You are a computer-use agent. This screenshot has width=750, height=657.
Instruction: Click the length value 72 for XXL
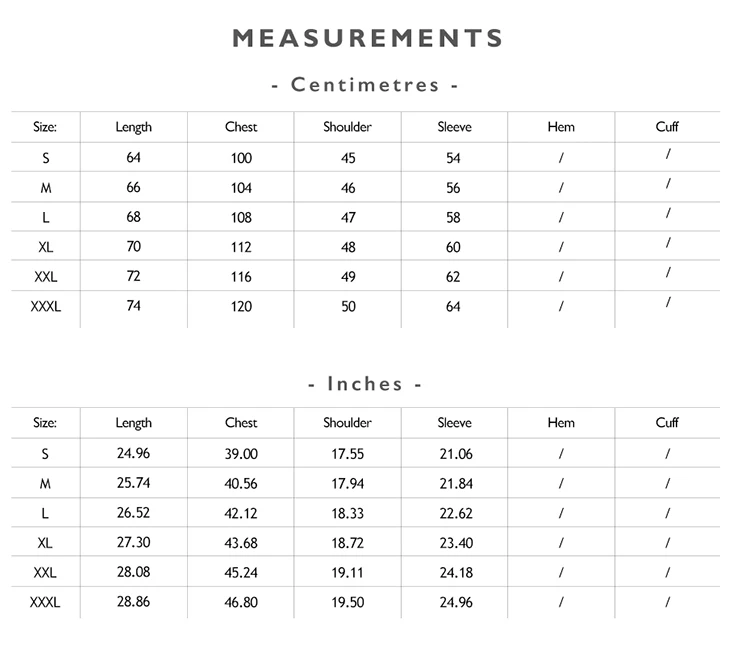(133, 276)
